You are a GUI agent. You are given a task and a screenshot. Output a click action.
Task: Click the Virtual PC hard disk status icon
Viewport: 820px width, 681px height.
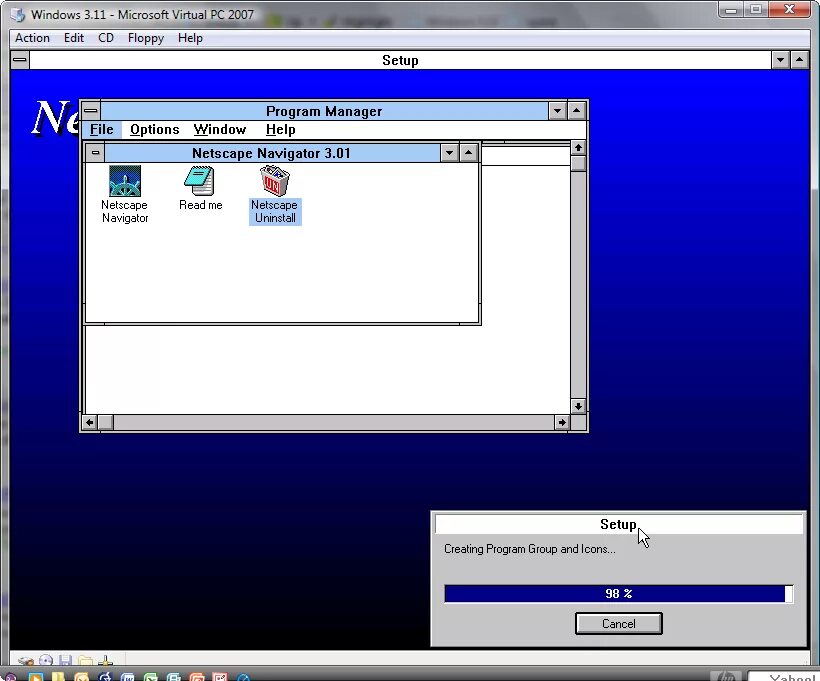pyautogui.click(x=26, y=661)
